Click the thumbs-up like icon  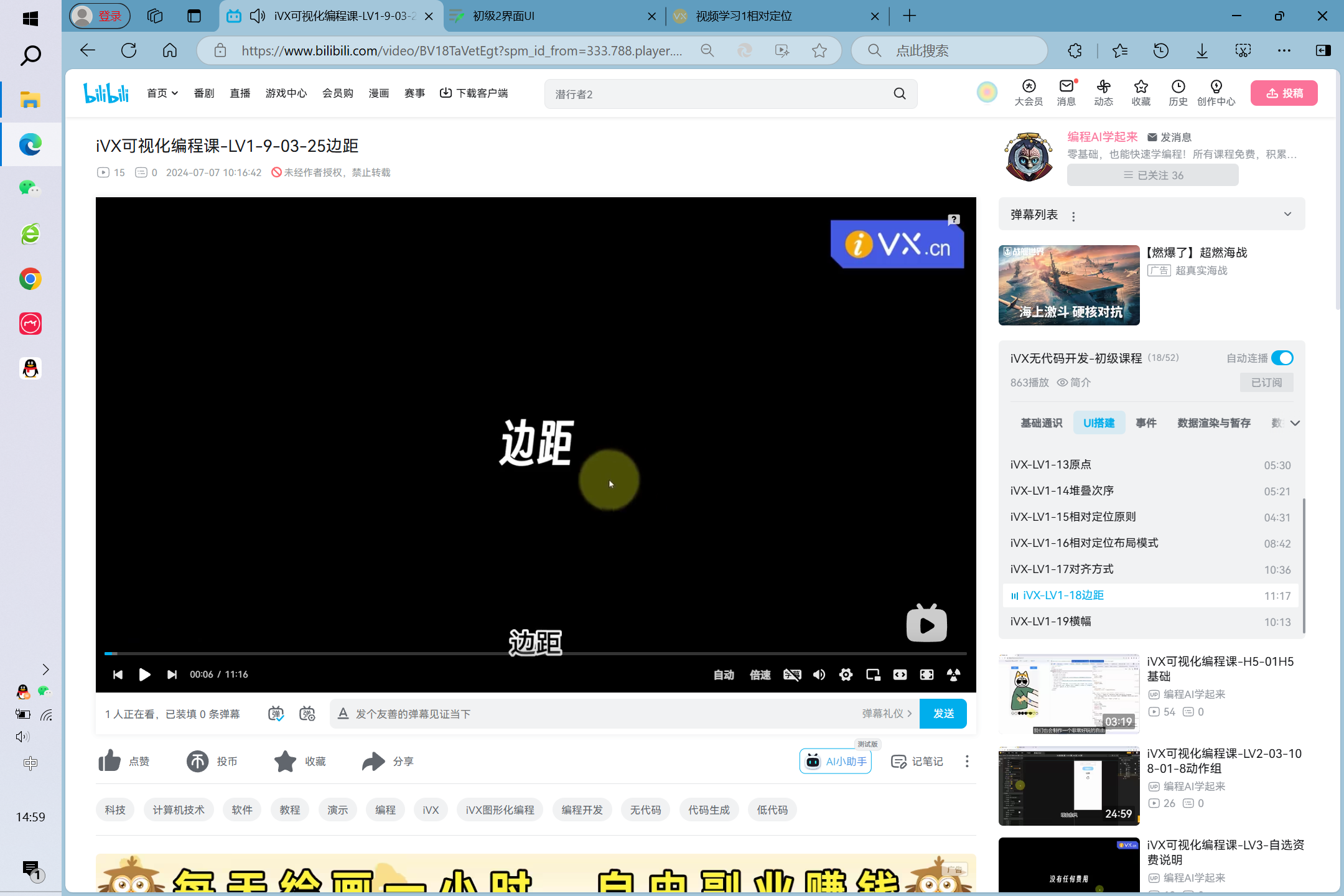tap(110, 761)
